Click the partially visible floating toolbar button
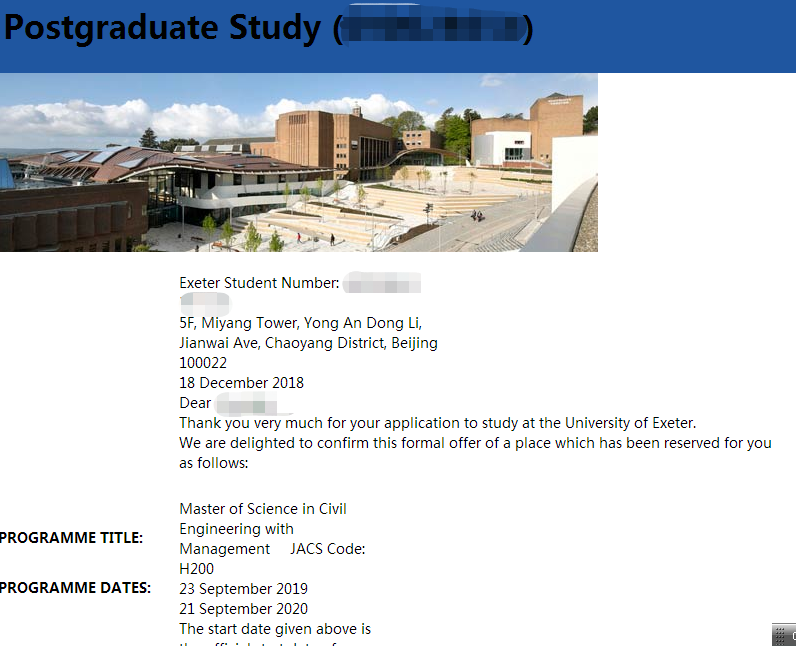The width and height of the screenshot is (796, 646). coord(792,635)
